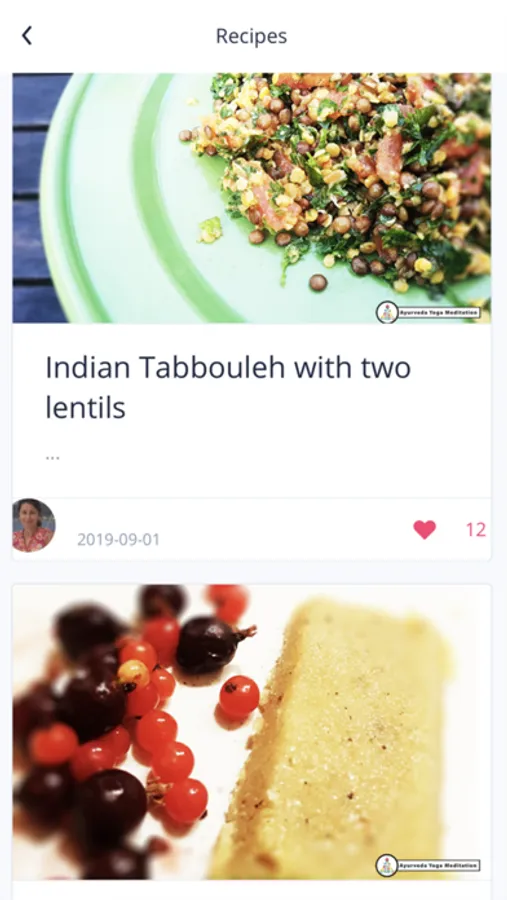
Task: Click the 2019-09-01 post date
Action: pos(118,540)
